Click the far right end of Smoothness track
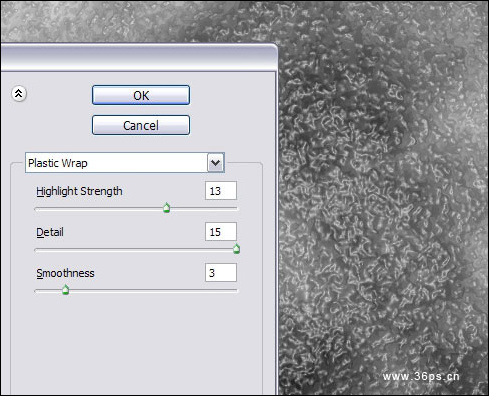The height and width of the screenshot is (396, 489). click(236, 291)
